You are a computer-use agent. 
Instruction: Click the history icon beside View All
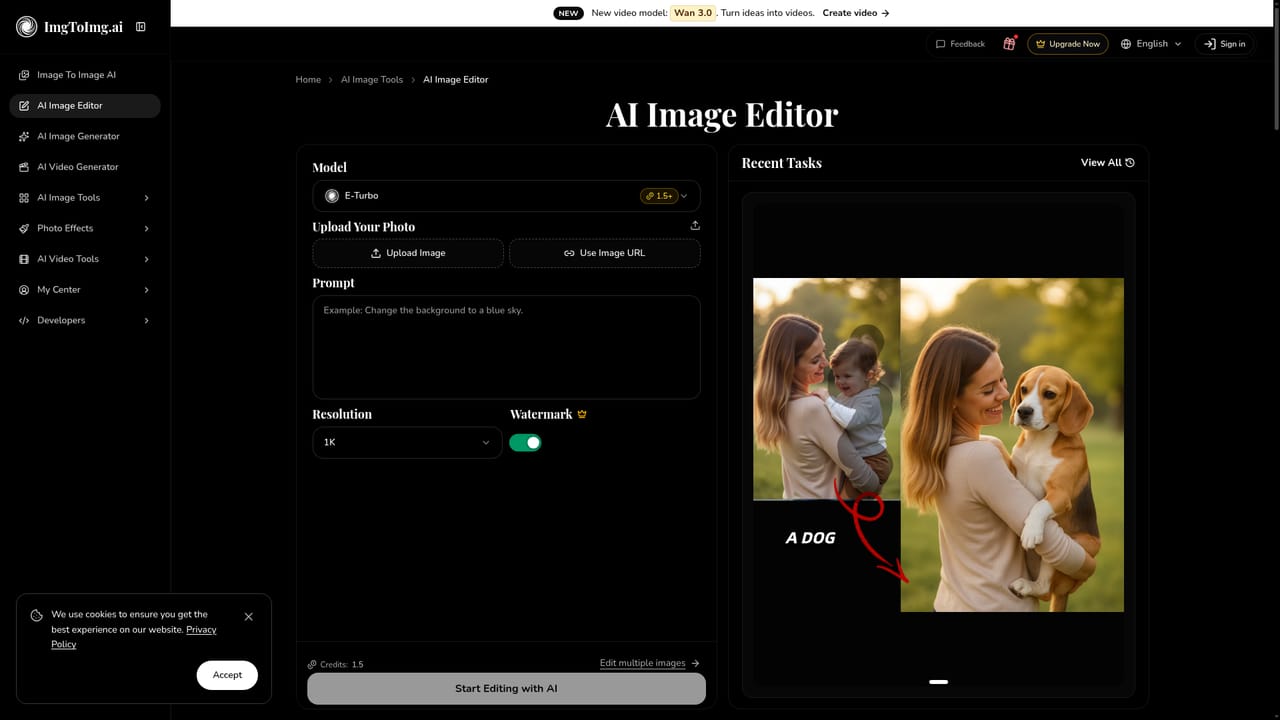point(1130,163)
